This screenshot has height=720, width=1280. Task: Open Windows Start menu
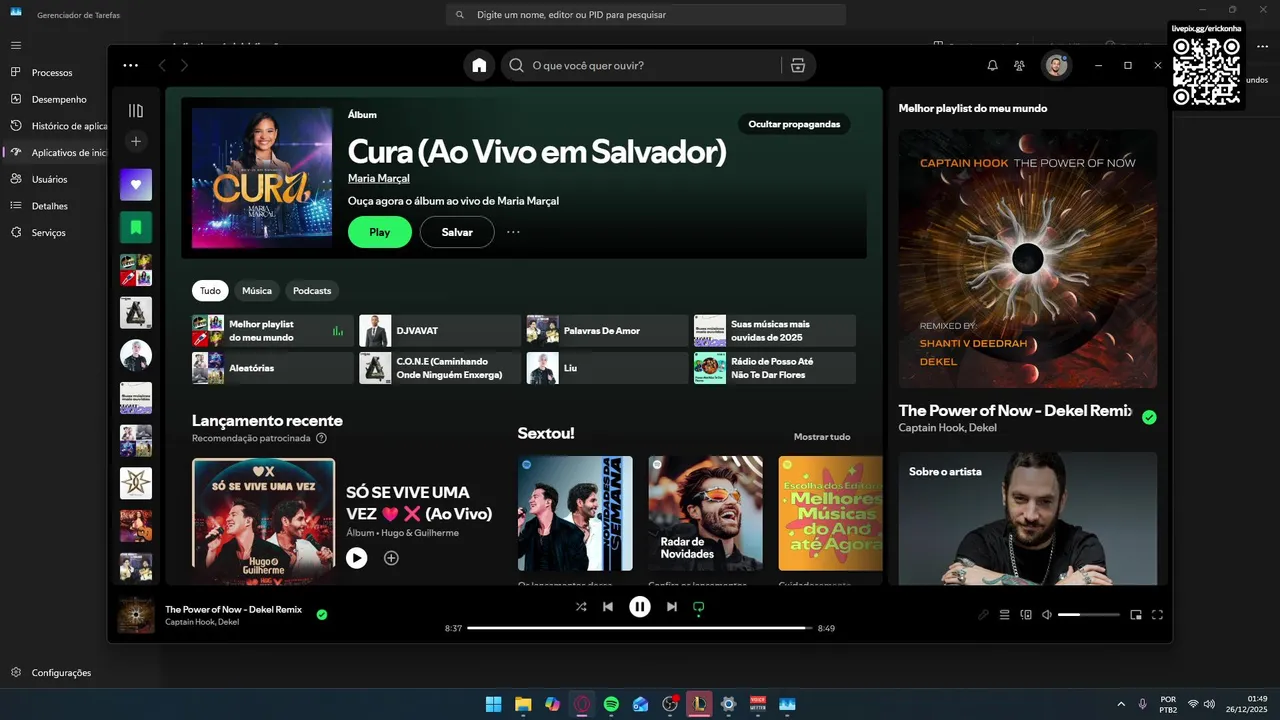pyautogui.click(x=493, y=704)
